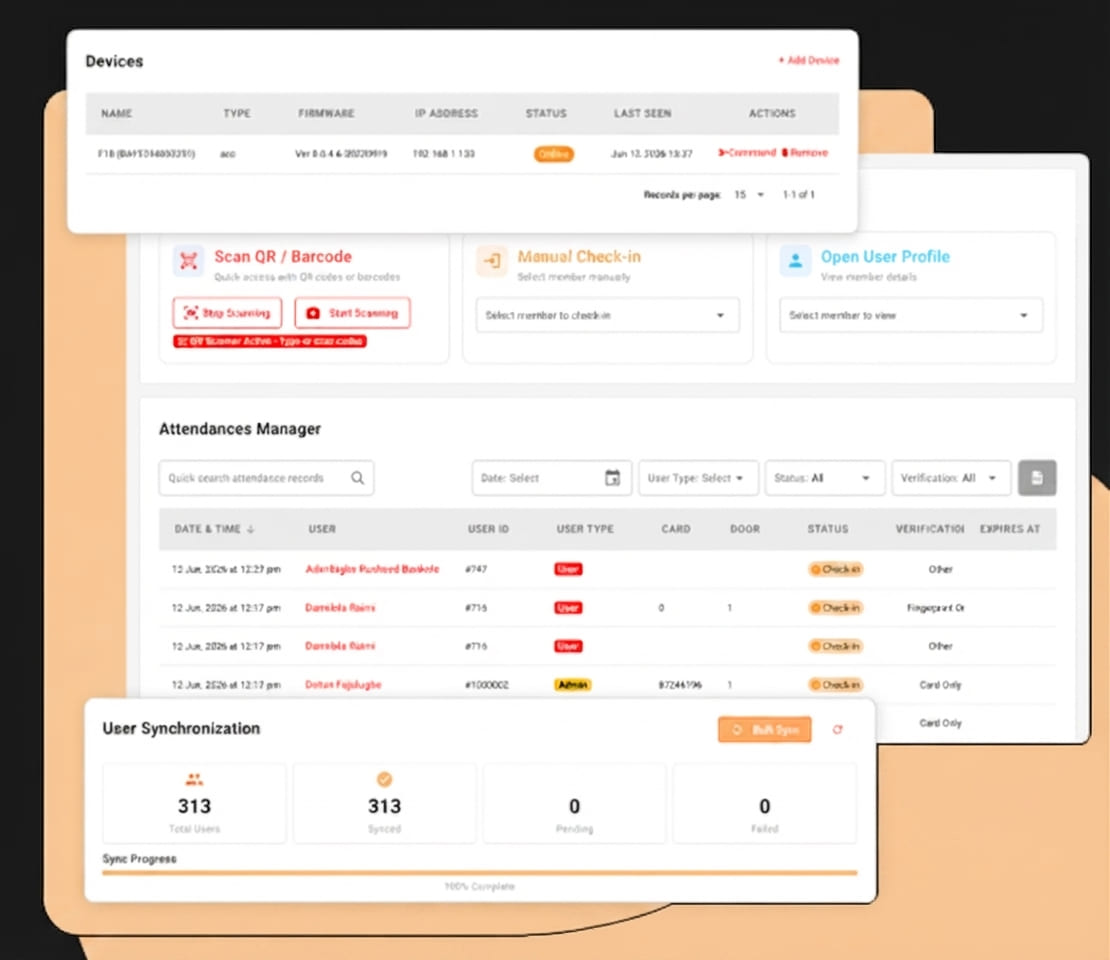Image resolution: width=1110 pixels, height=960 pixels.
Task: Click Check-in status in #747 row
Action: click(835, 569)
